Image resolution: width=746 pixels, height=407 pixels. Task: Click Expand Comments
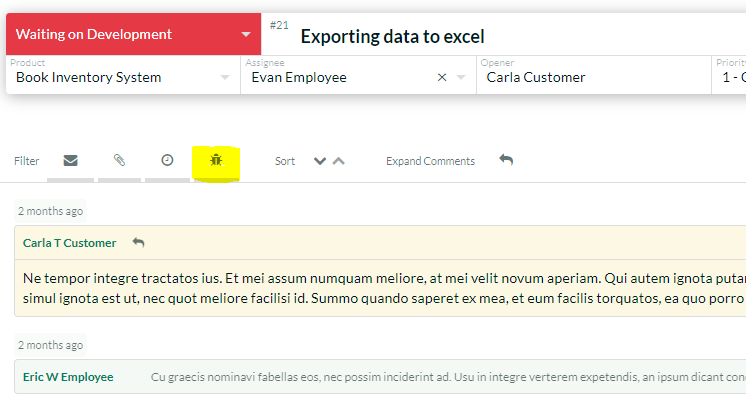pos(430,161)
